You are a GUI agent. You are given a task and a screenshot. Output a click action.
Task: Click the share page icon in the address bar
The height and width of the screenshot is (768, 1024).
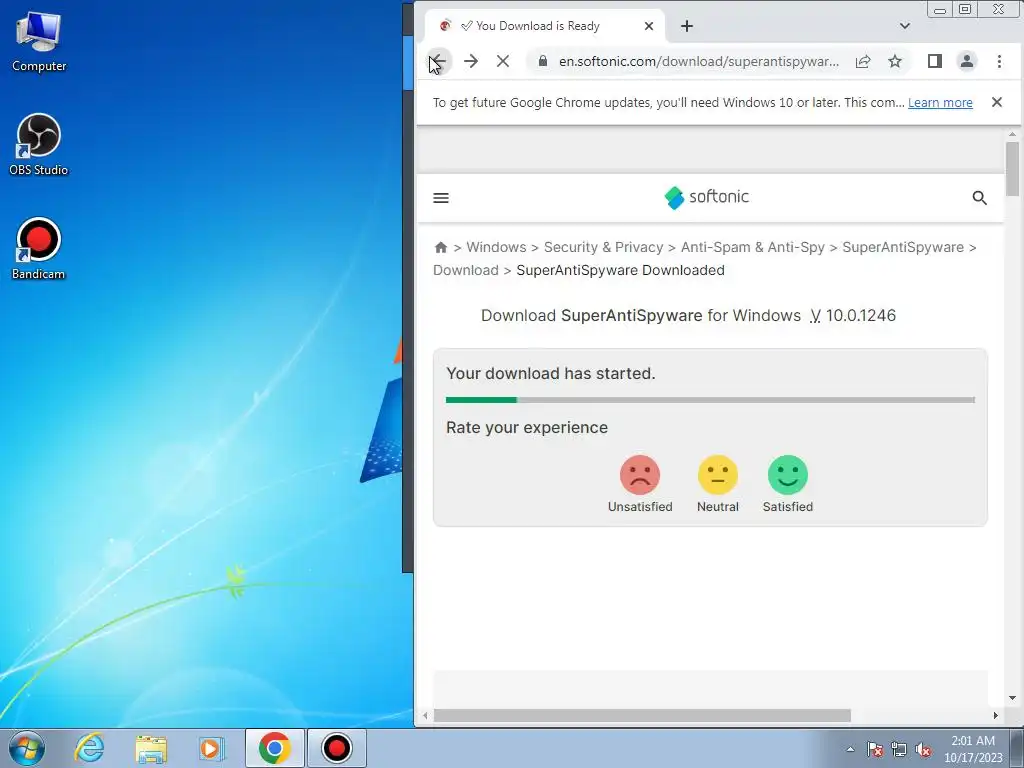(x=863, y=61)
